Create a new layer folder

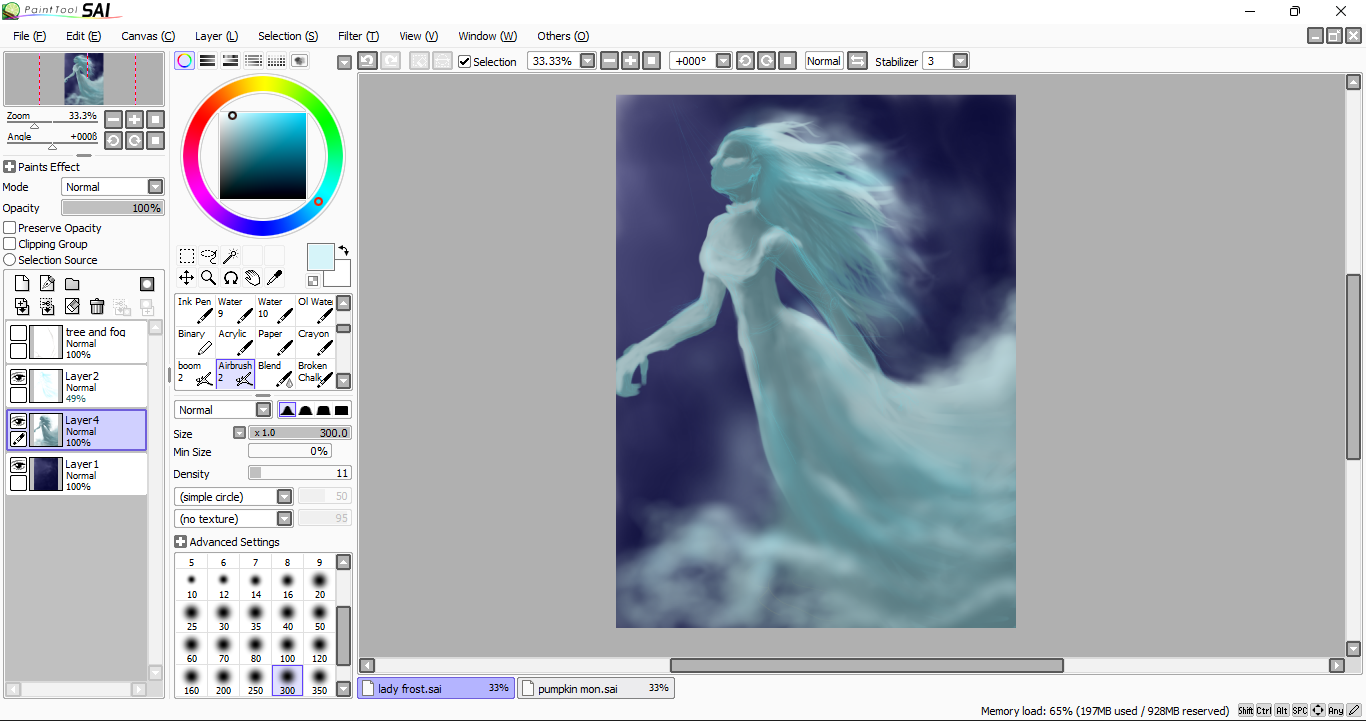pyautogui.click(x=72, y=284)
